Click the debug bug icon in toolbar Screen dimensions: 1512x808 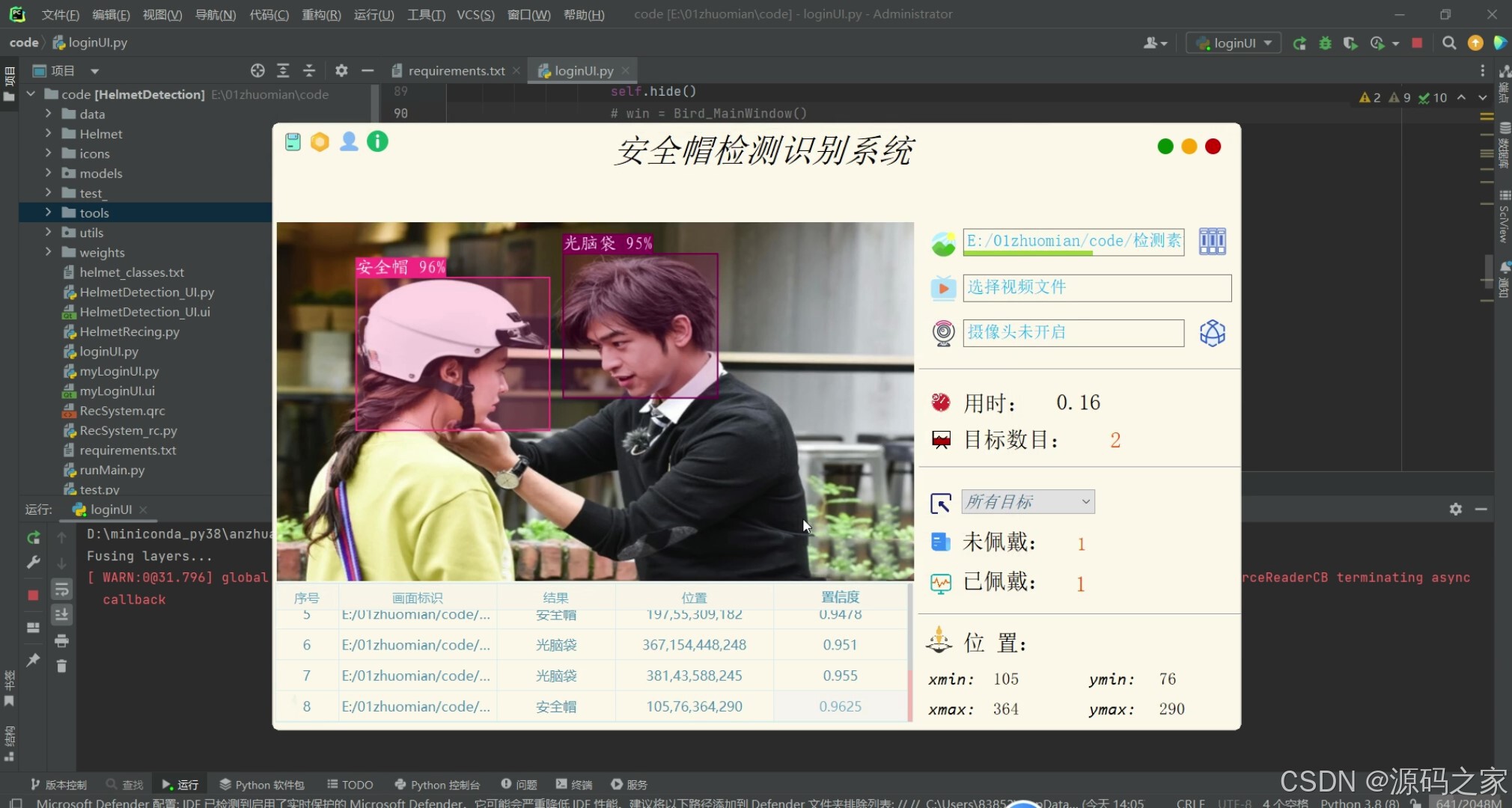(x=1325, y=43)
